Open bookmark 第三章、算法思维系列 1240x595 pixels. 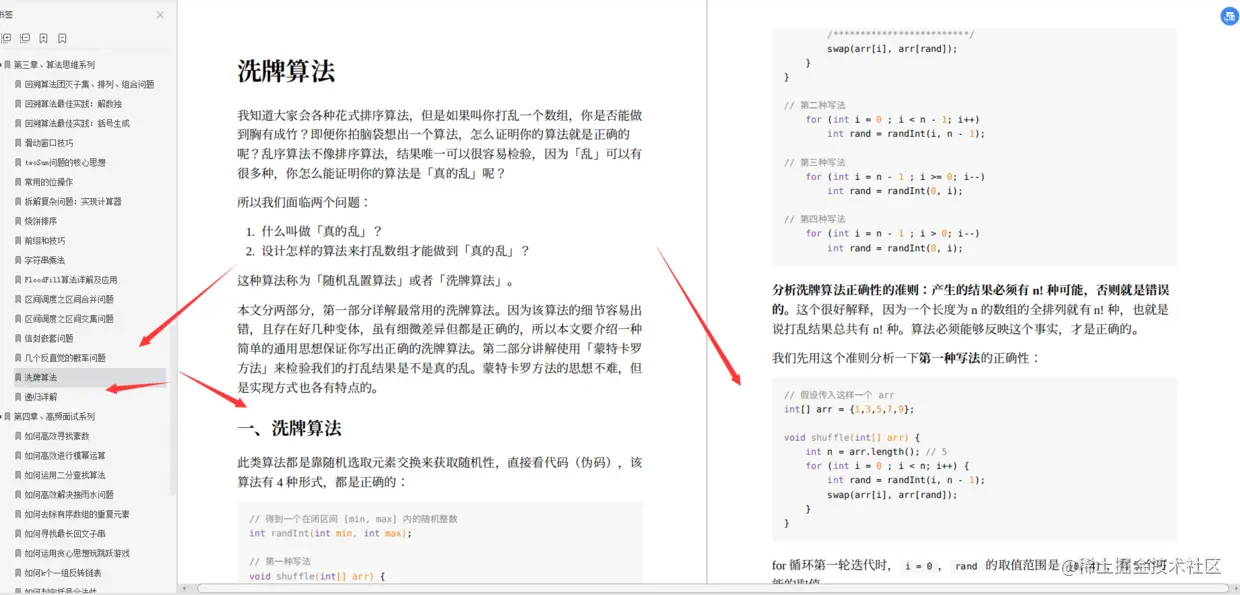click(x=54, y=64)
